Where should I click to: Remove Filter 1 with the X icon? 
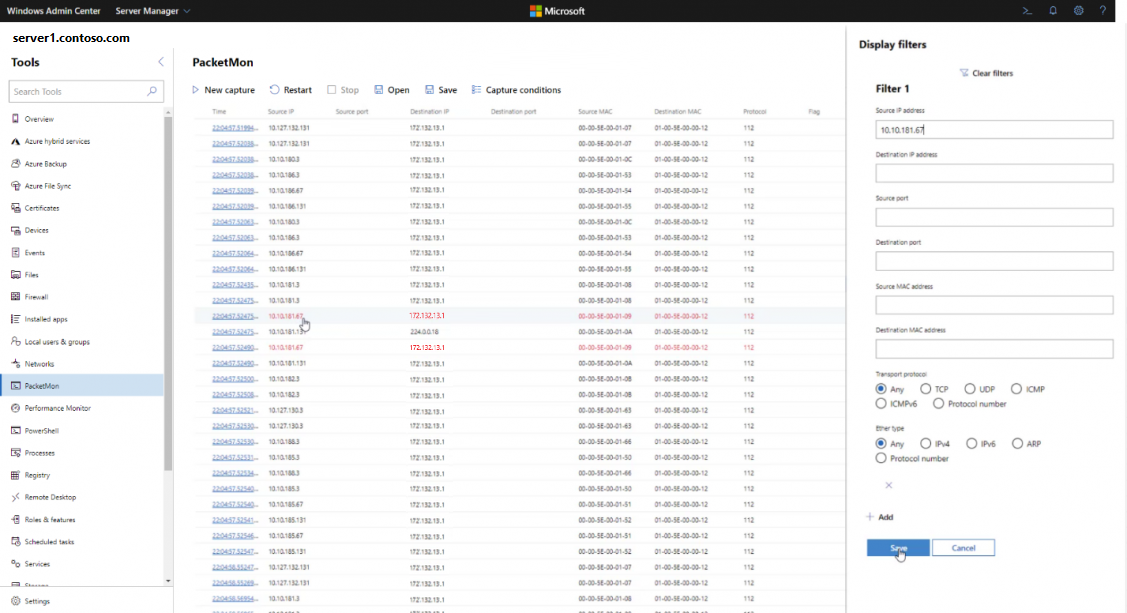pos(889,485)
